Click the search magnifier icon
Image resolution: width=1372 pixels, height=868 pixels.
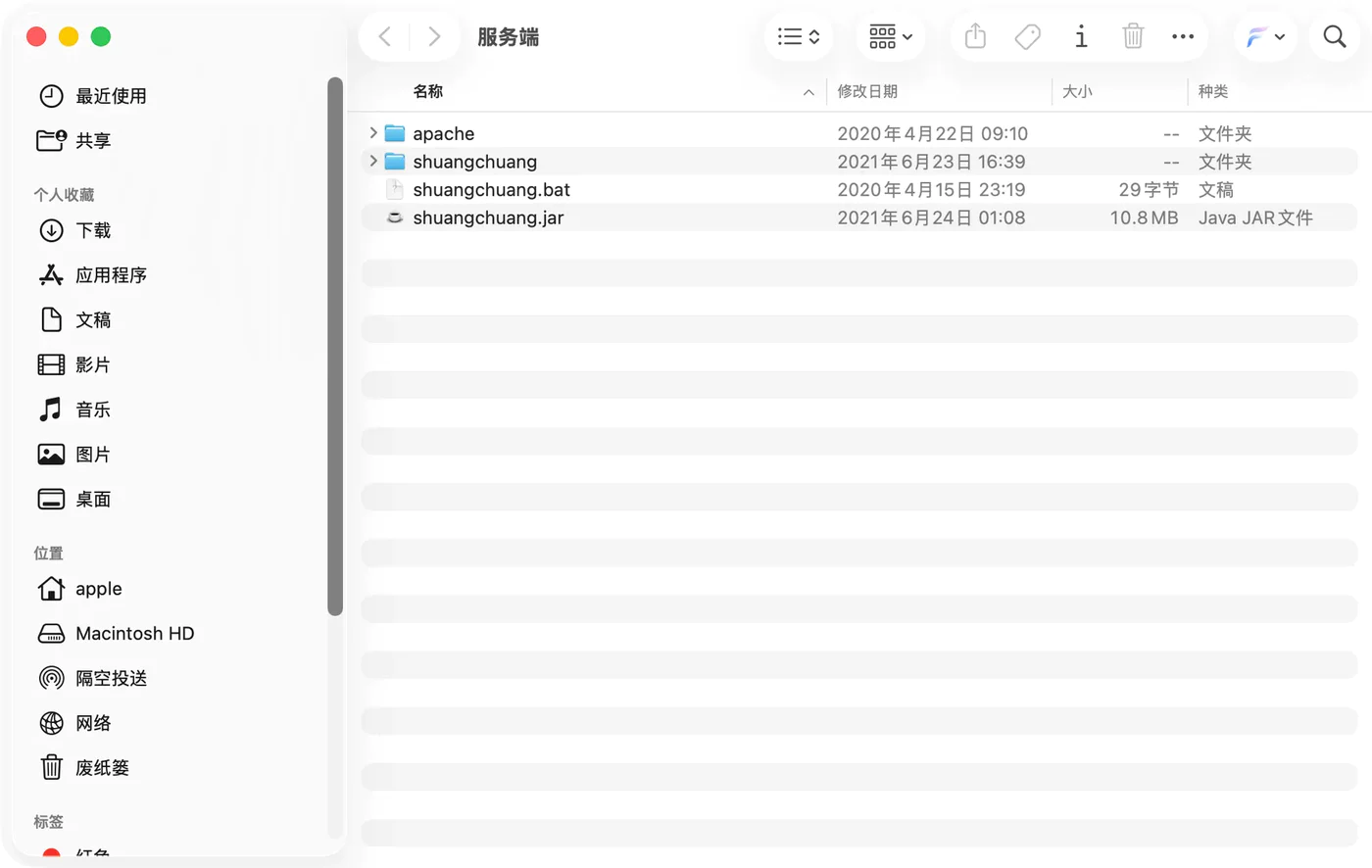(x=1335, y=37)
